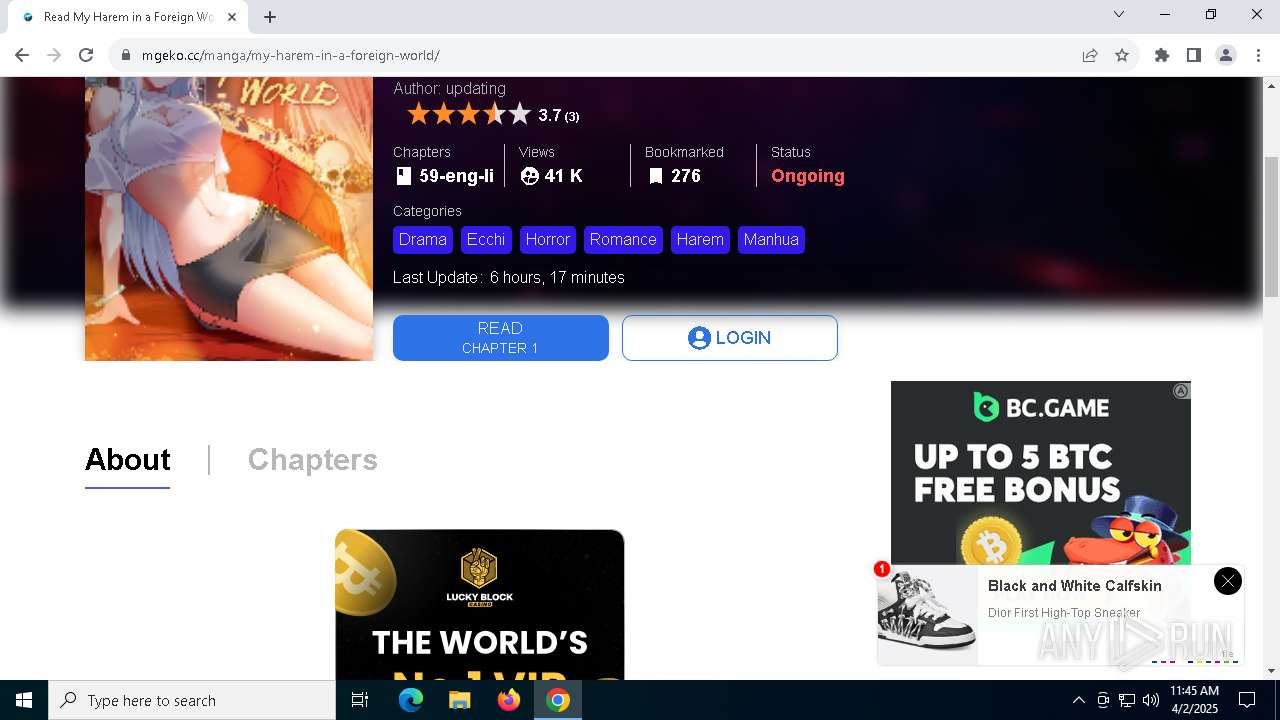Click the scrollbar down arrow
This screenshot has height=720, width=1280.
(x=1271, y=671)
